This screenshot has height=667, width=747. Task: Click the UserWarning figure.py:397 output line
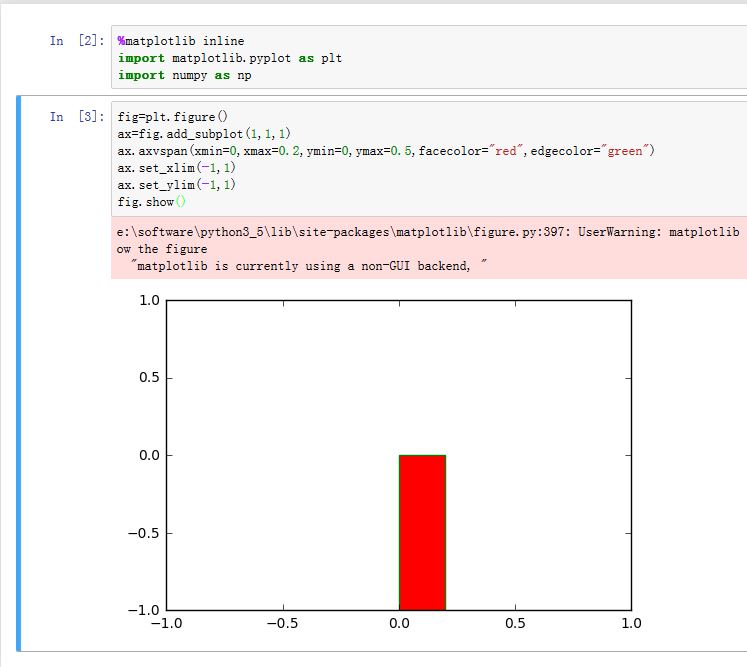[x=428, y=232]
